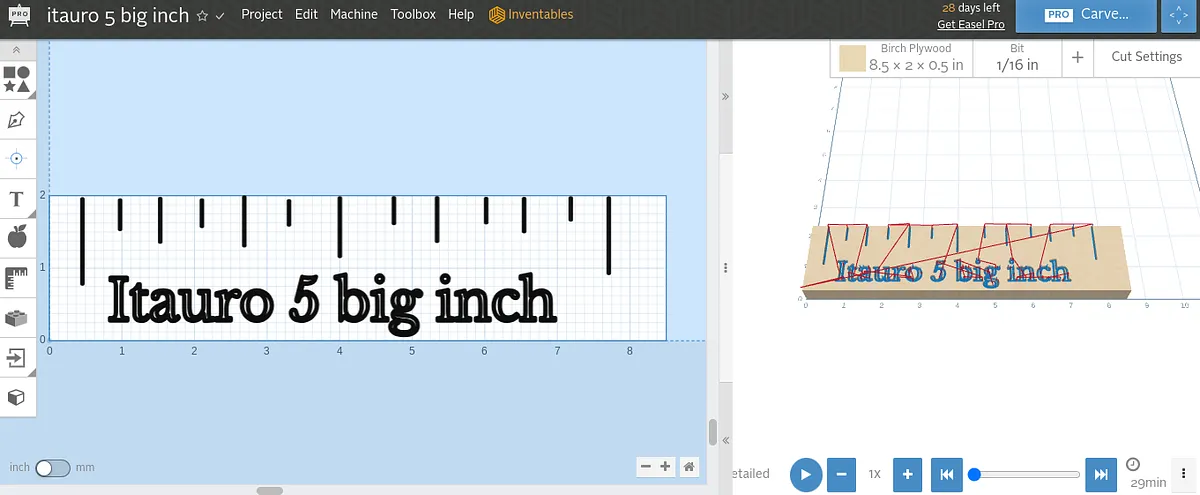Expand the preview pane divider arrows

tap(725, 96)
